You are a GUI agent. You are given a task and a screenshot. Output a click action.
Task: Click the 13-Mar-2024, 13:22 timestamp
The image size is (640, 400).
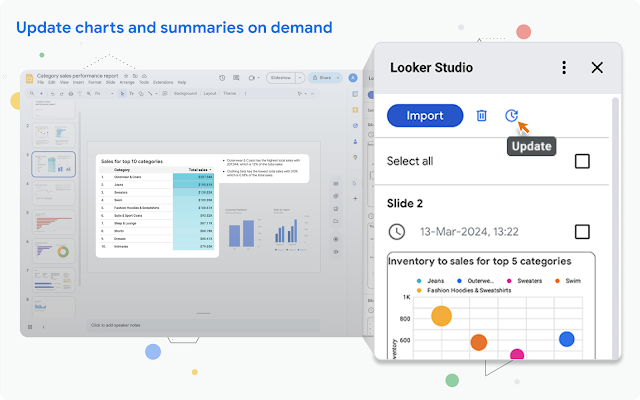pos(469,232)
